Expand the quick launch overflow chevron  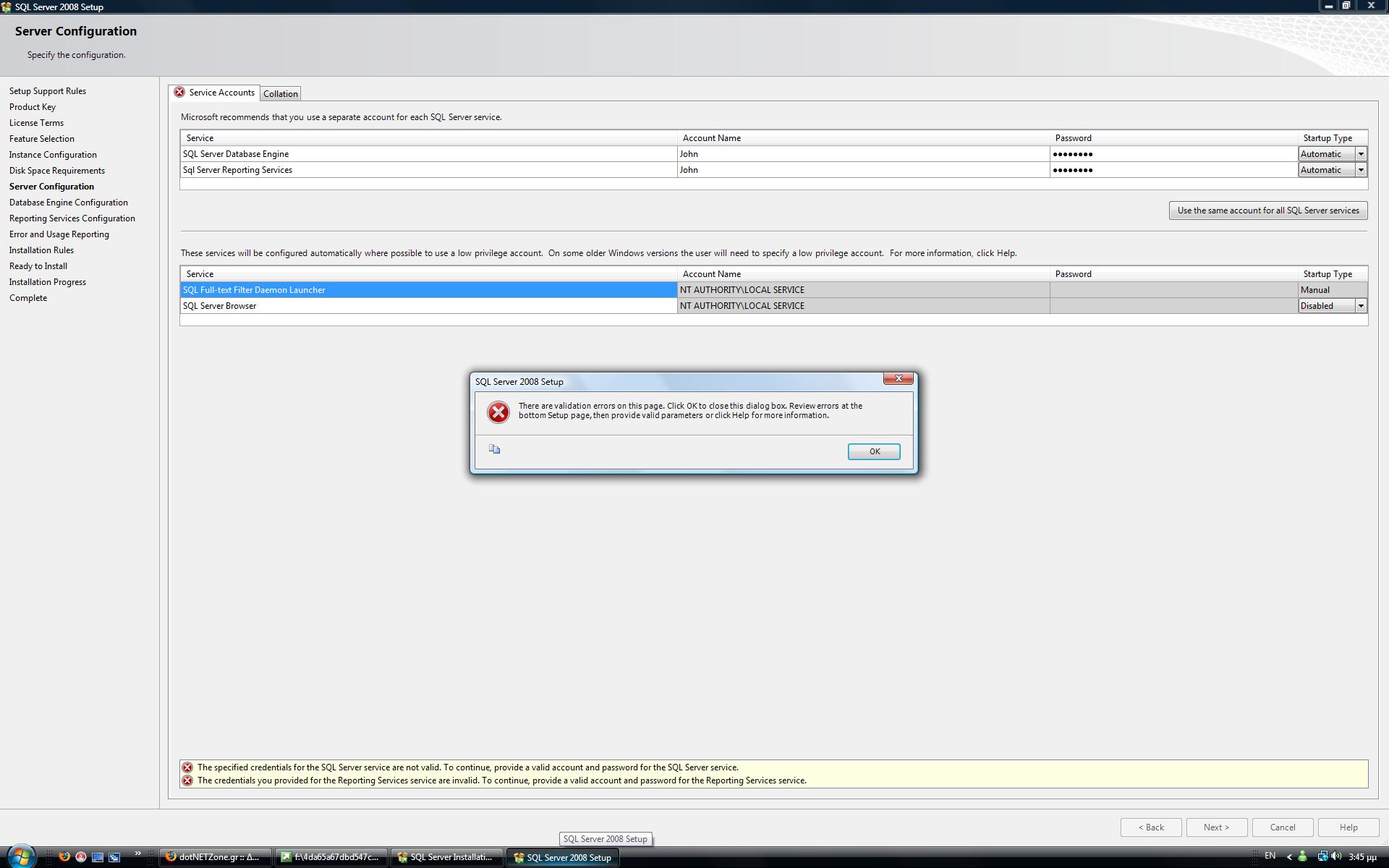[137, 854]
